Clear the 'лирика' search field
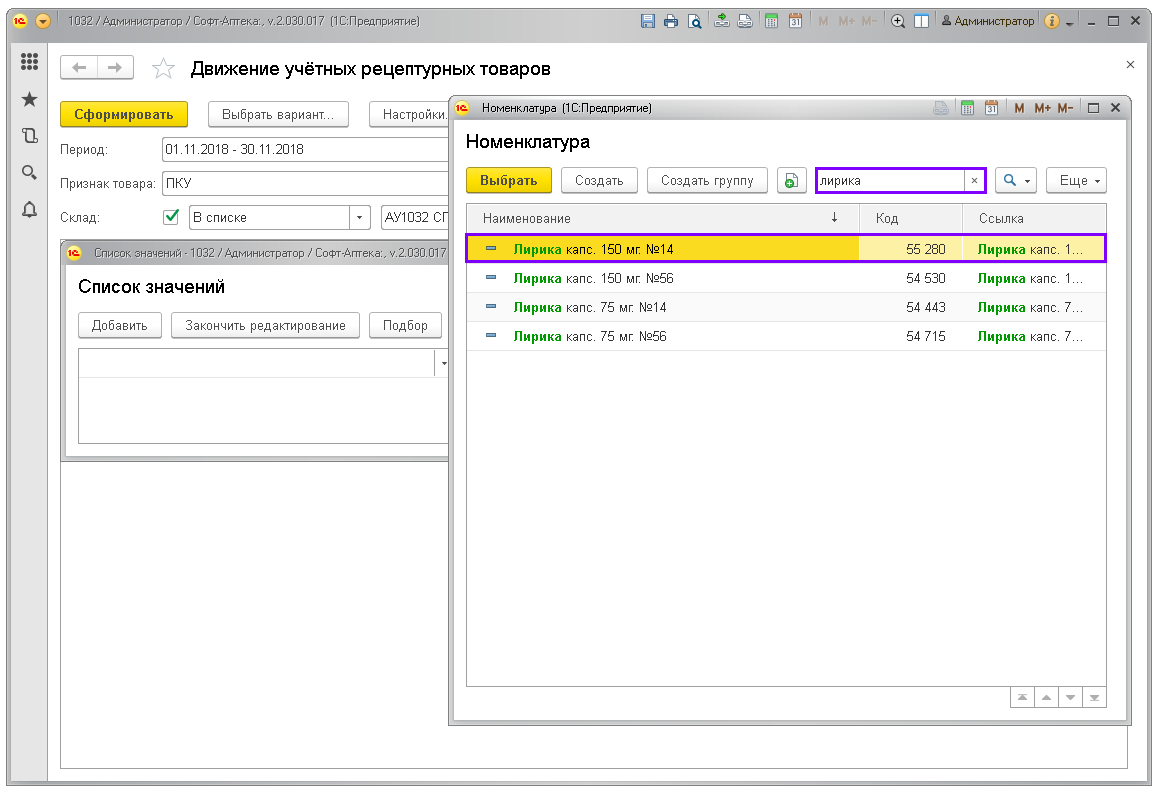 pos(974,181)
